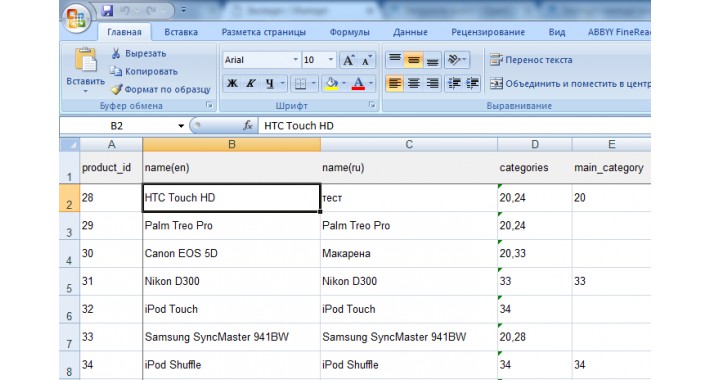
Task: Toggle italic К formatting
Action: click(250, 83)
